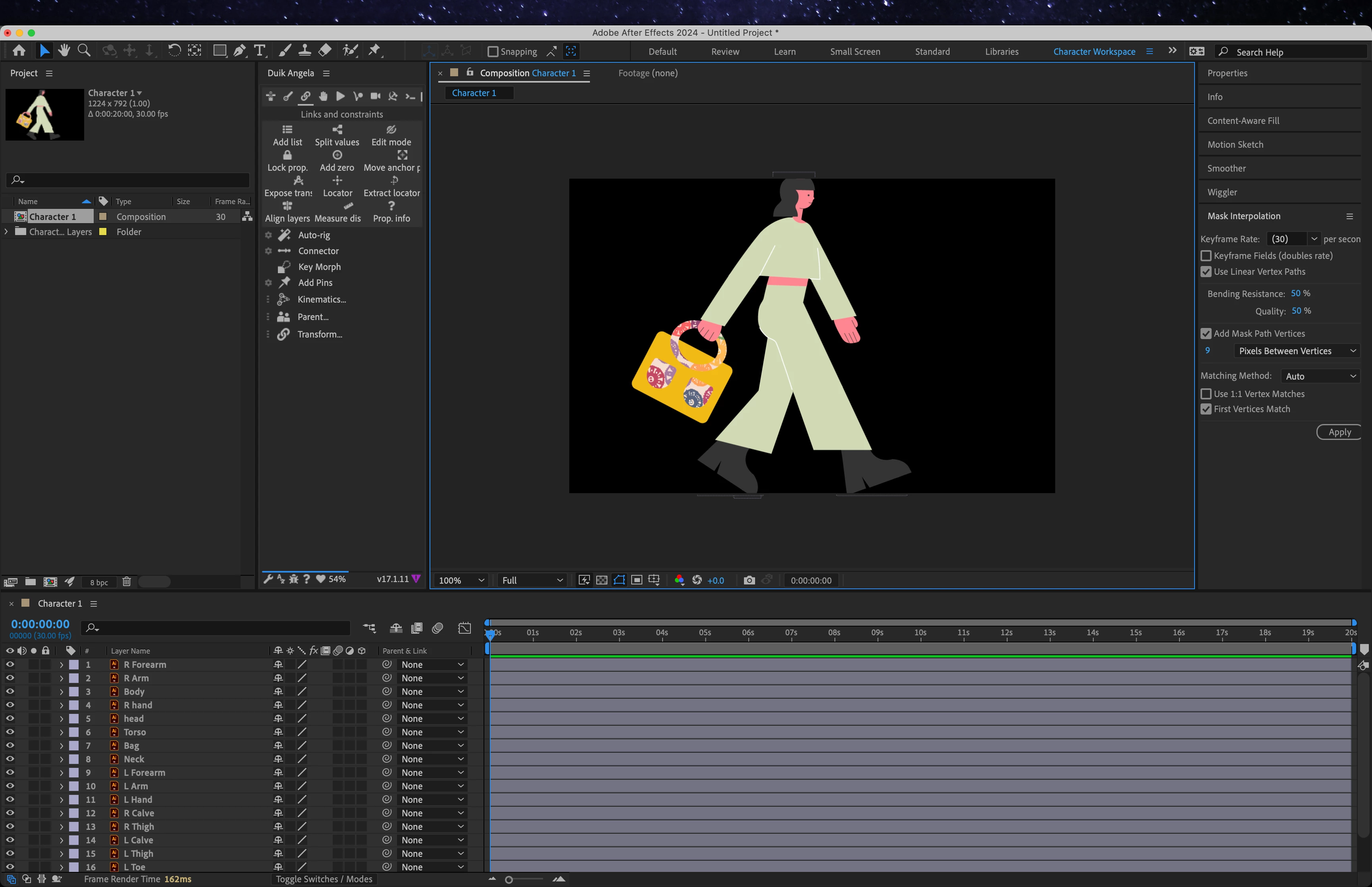Open the Matching Method dropdown
This screenshot has height=887, width=1372.
tap(1320, 376)
